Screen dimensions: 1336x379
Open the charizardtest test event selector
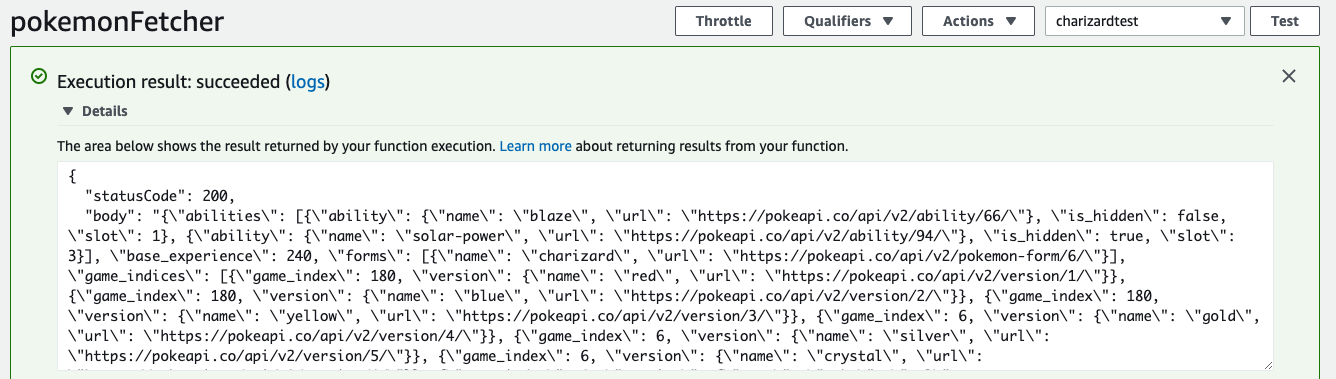pyautogui.click(x=1144, y=21)
